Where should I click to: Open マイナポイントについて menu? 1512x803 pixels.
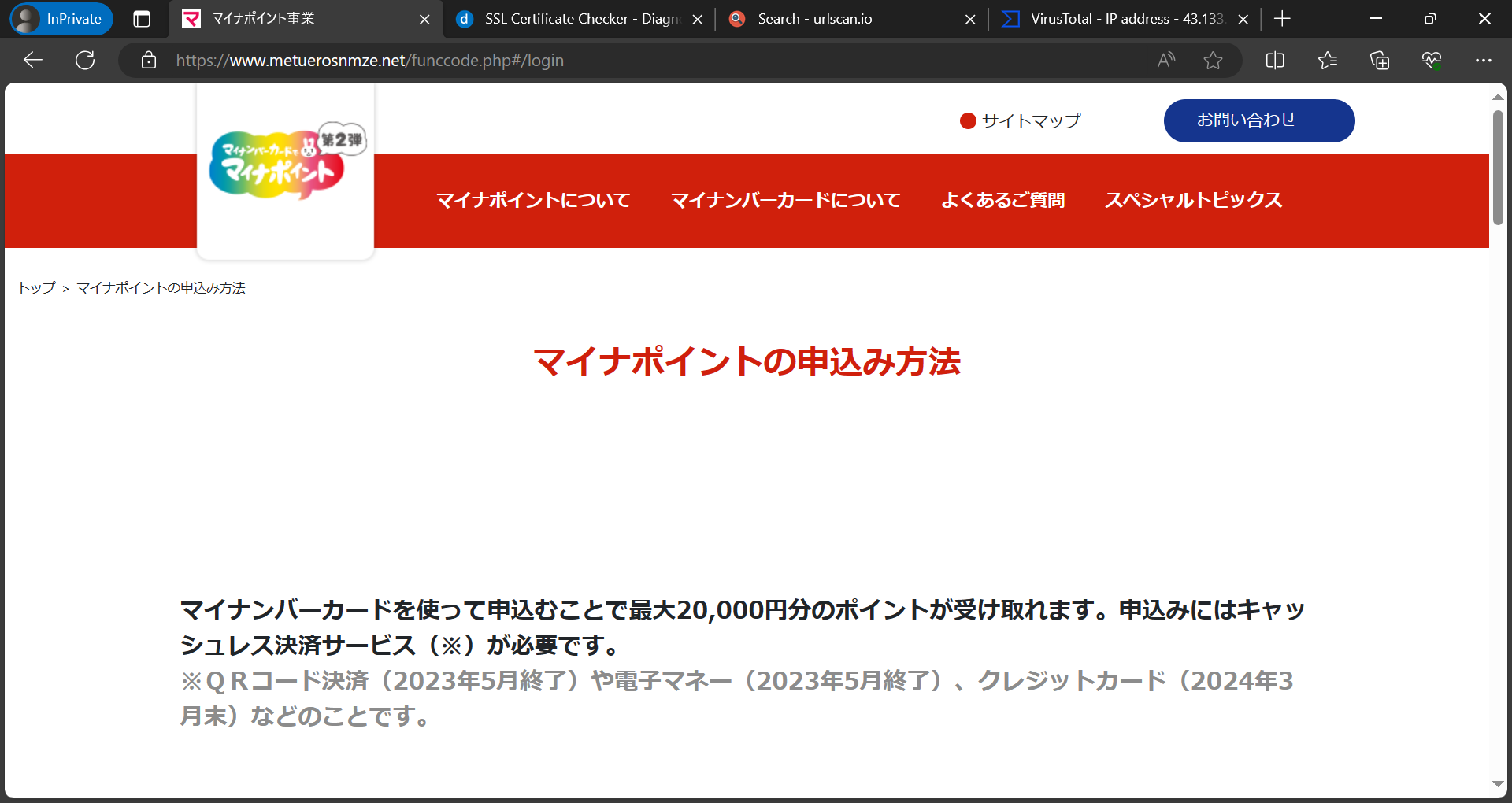click(x=533, y=200)
